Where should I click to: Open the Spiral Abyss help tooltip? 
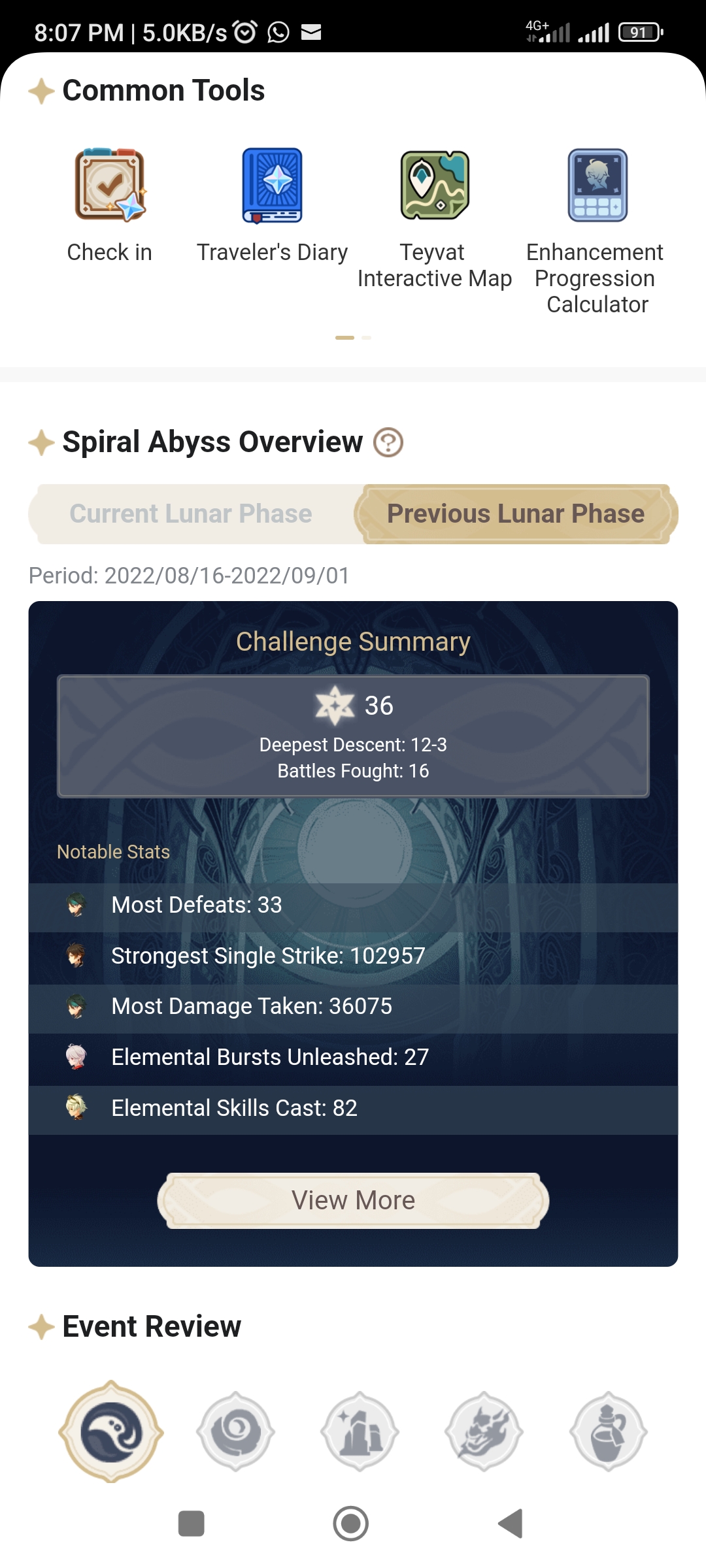387,442
